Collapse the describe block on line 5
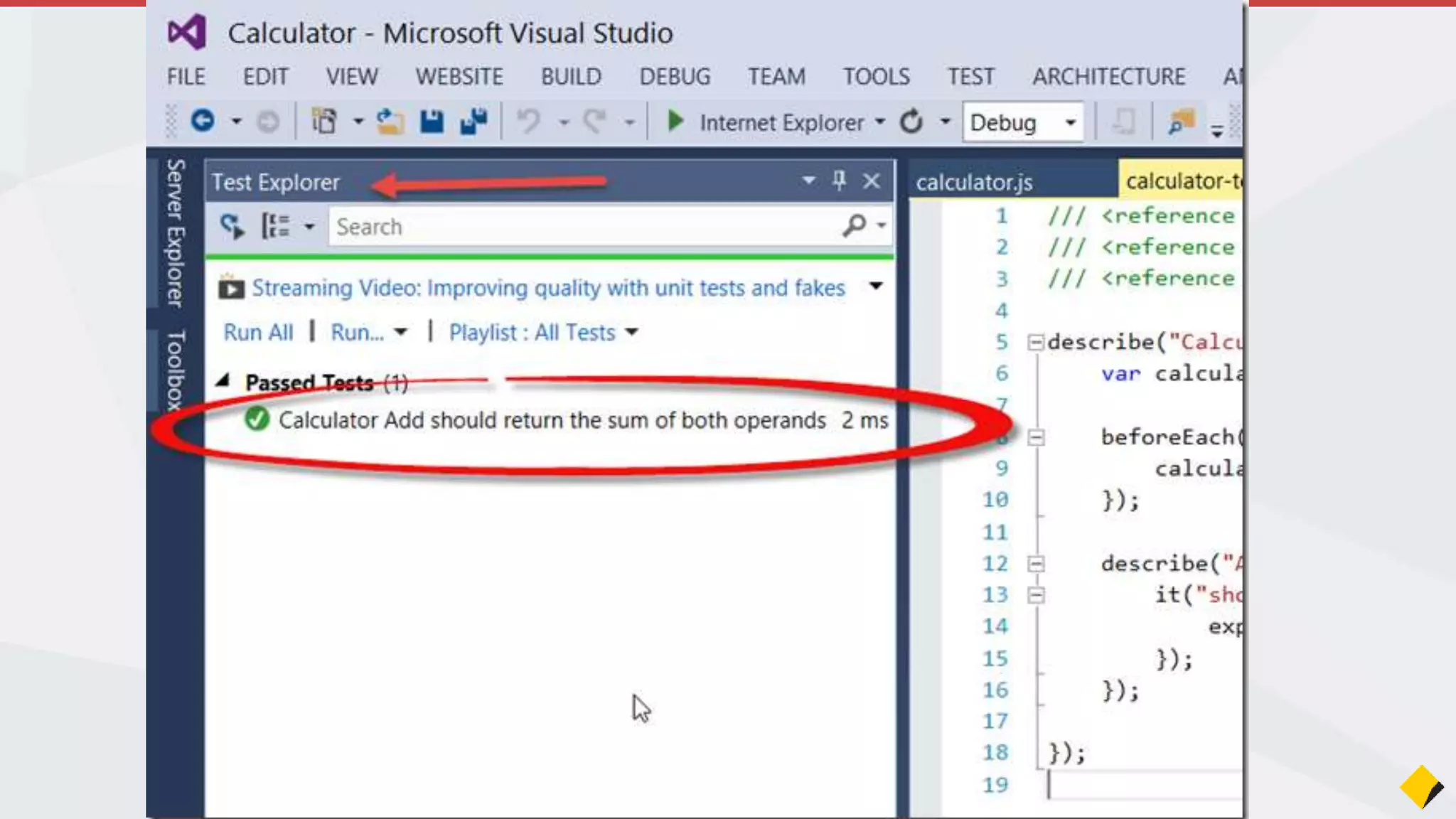This screenshot has height=819, width=1456. click(x=1036, y=343)
